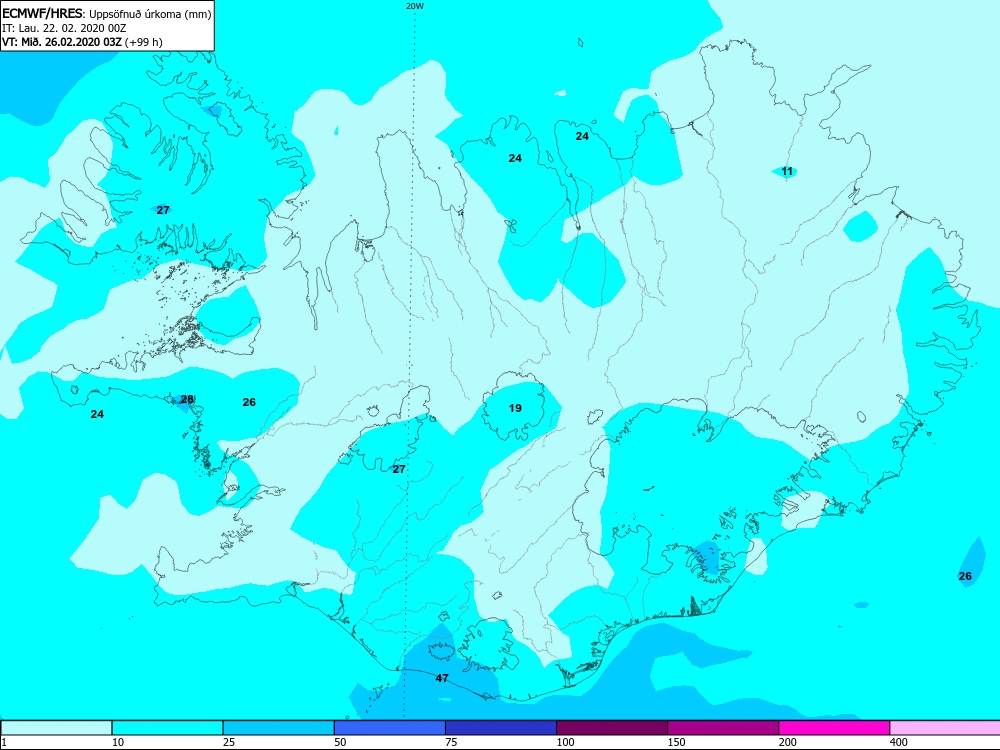Click the legend tick label "50"
The image size is (1000, 750).
click(x=341, y=742)
